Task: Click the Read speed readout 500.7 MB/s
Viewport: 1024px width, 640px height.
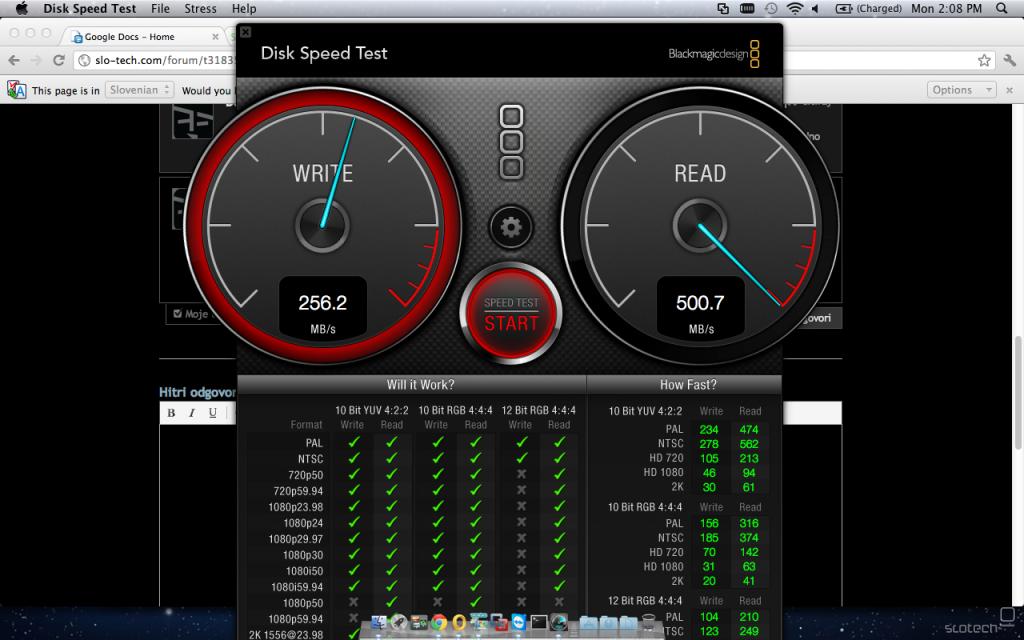Action: click(700, 309)
